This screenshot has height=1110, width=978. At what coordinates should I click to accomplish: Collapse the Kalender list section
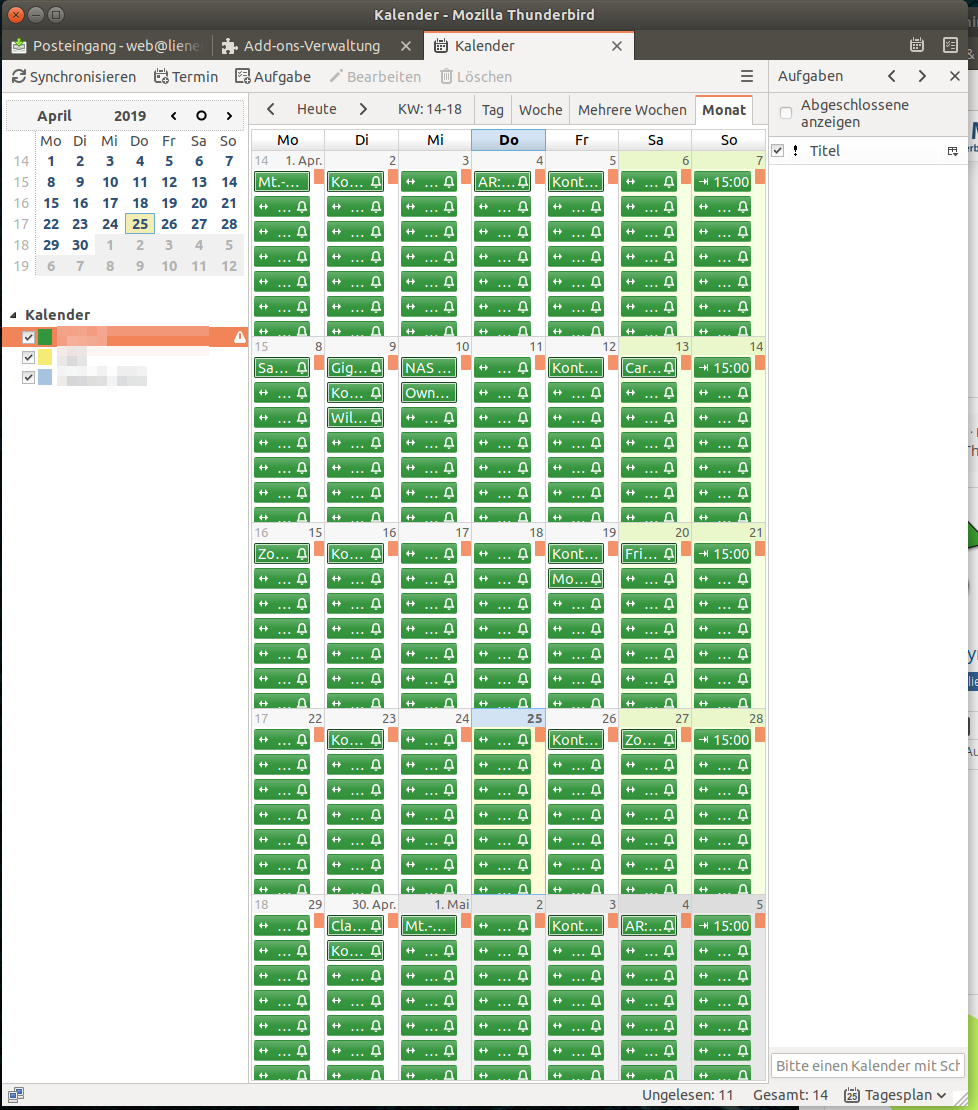[x=12, y=315]
